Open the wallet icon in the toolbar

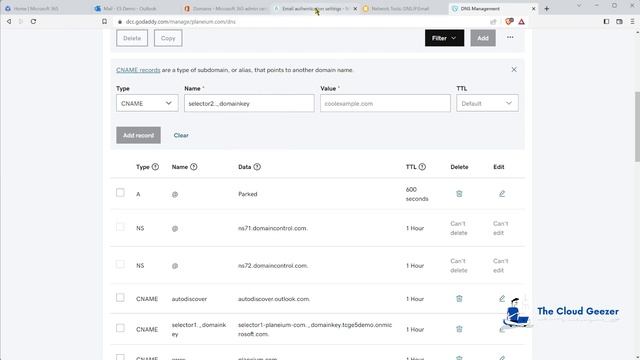point(619,22)
